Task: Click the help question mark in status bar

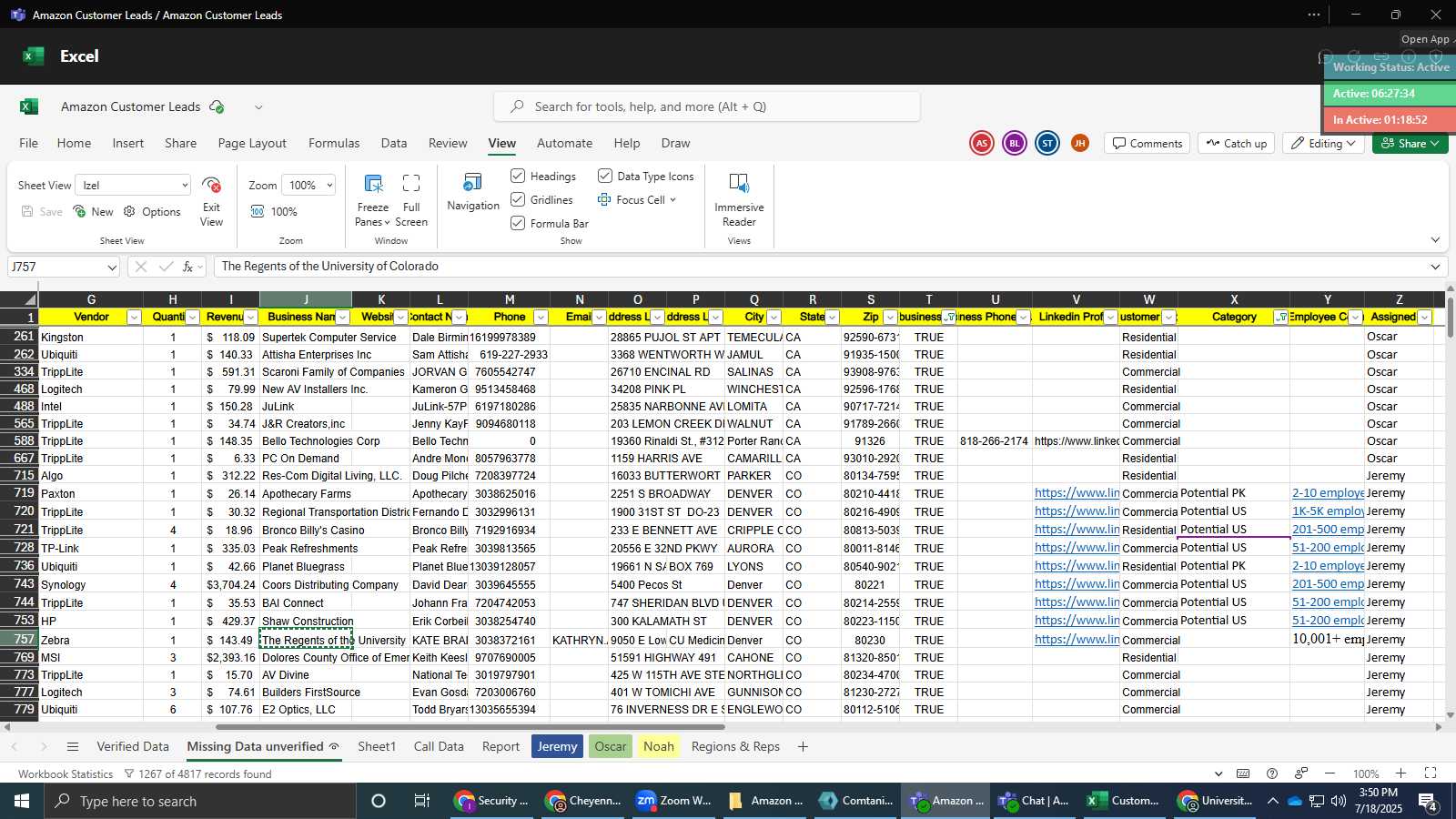Action: pos(1272,773)
